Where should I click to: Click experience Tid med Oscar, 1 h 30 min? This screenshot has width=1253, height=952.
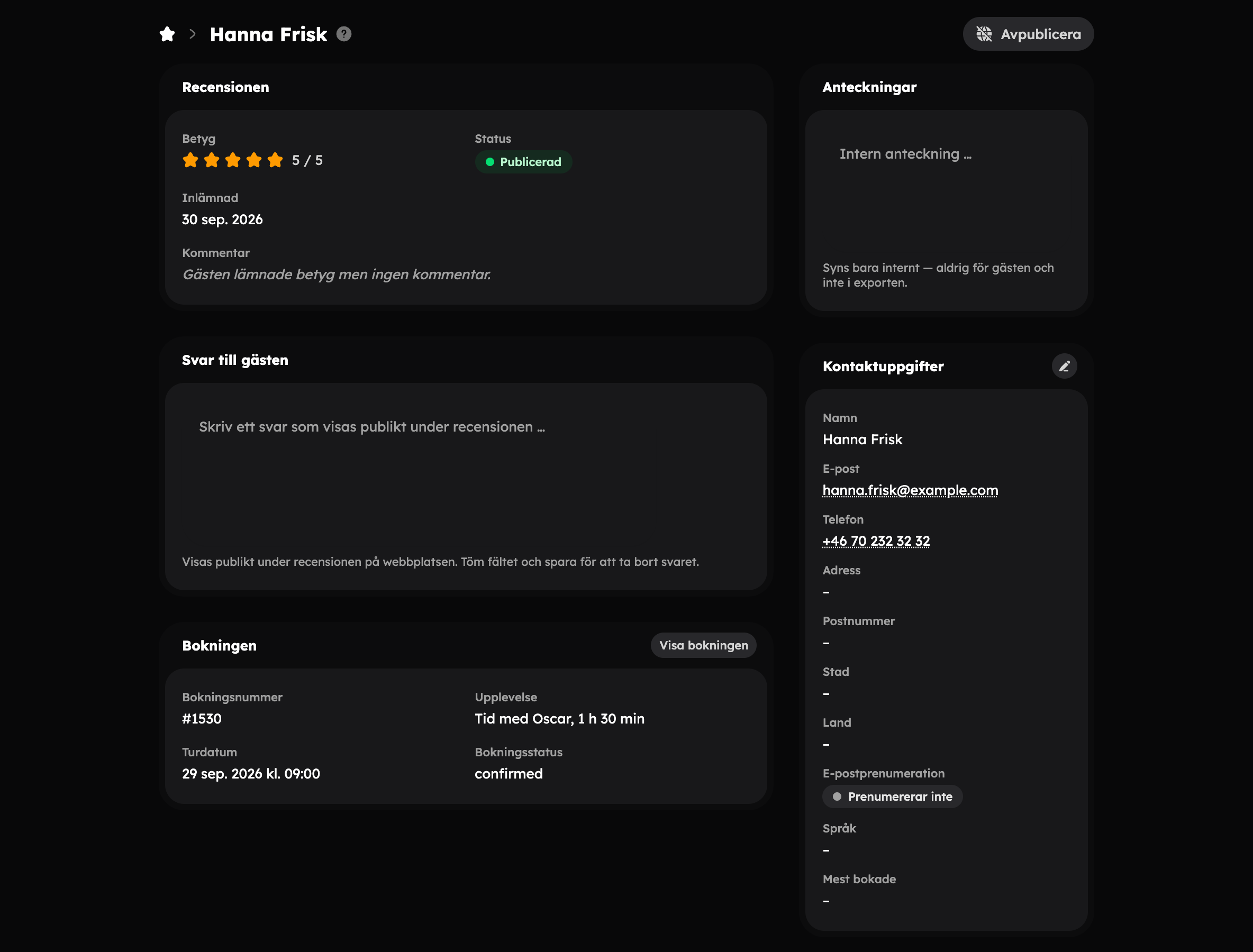(x=560, y=719)
